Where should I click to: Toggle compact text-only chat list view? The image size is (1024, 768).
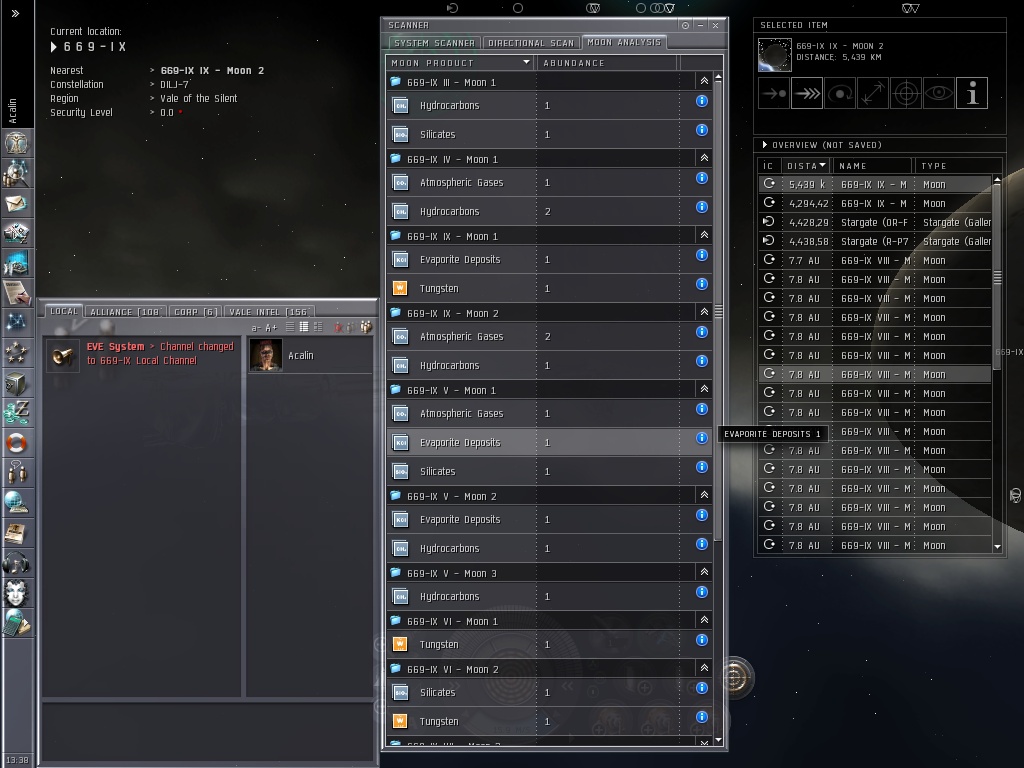tap(290, 327)
